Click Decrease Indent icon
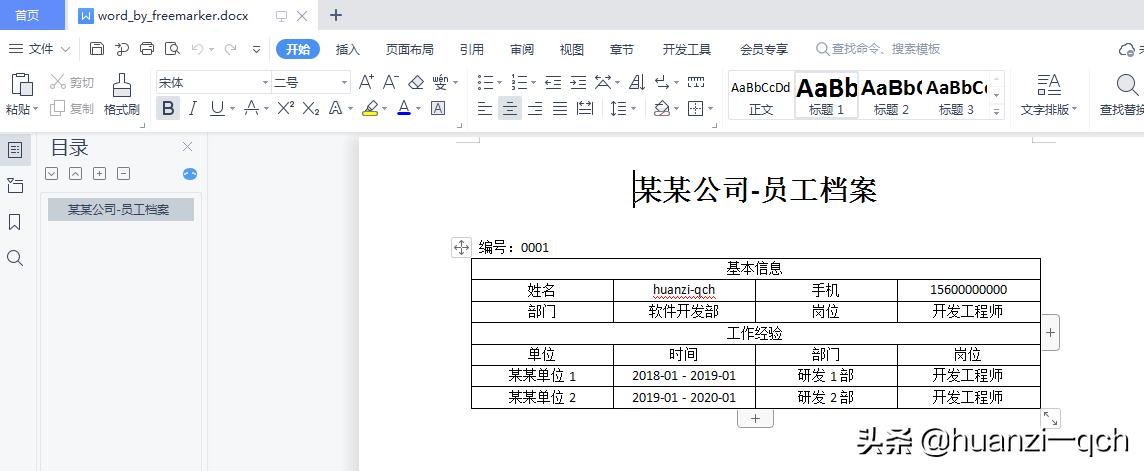This screenshot has height=471, width=1144. 553,82
